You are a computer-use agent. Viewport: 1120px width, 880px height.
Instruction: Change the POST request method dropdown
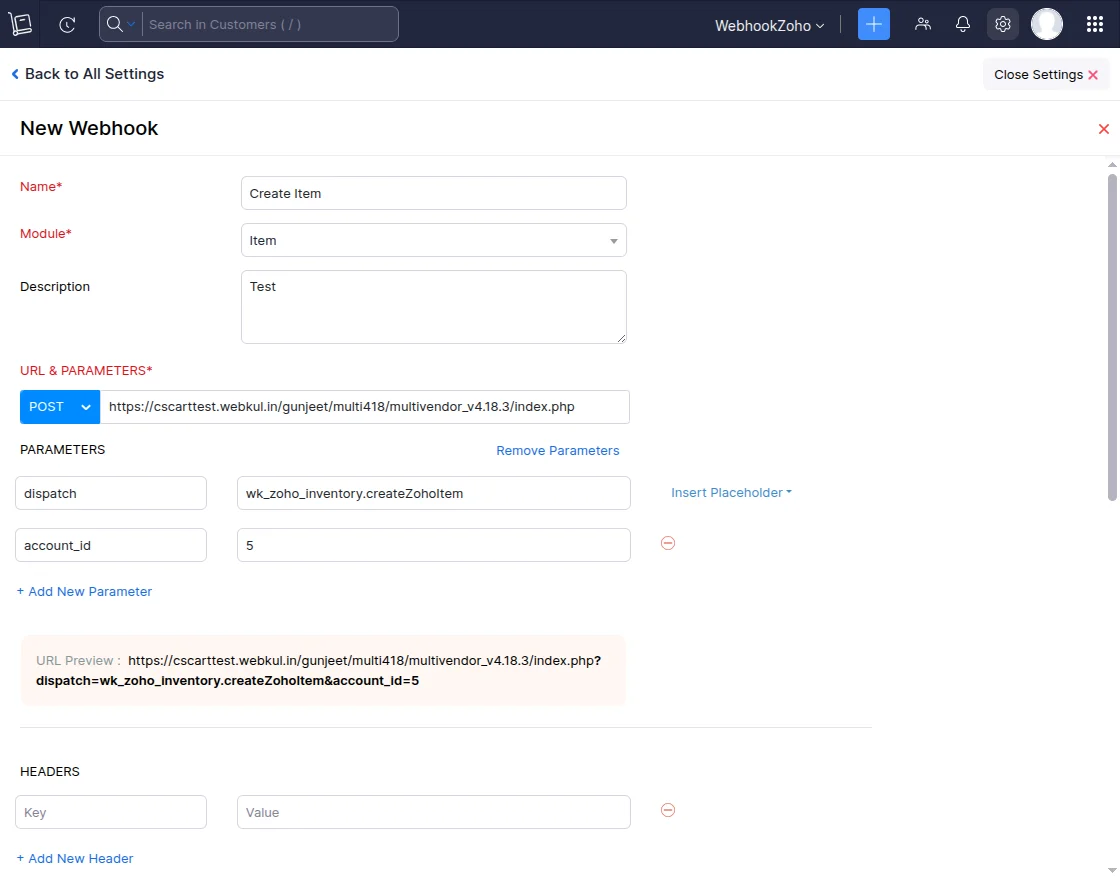click(60, 407)
